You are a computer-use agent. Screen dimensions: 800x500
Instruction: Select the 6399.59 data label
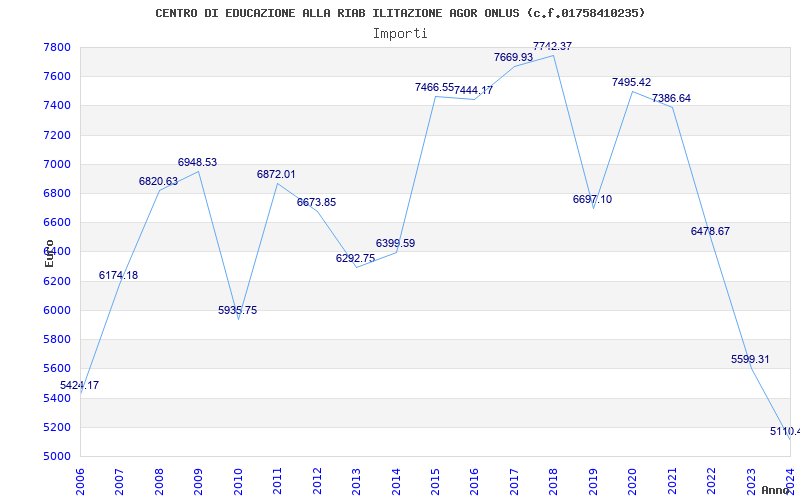coord(395,243)
